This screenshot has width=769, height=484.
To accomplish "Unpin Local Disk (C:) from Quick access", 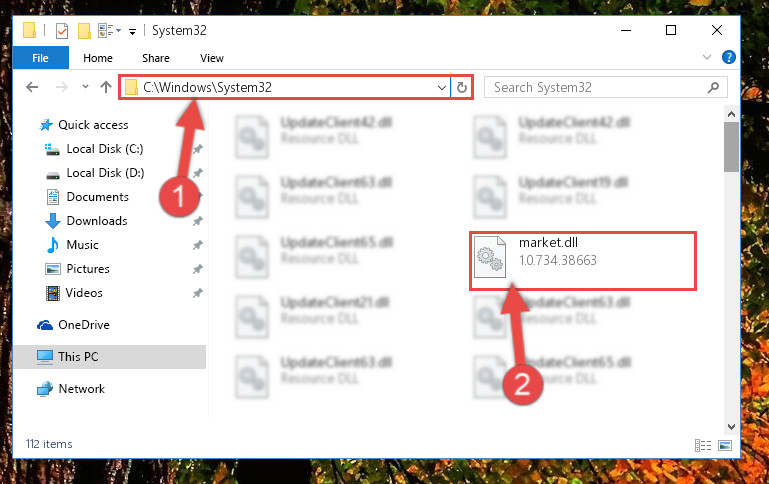I will tap(198, 149).
